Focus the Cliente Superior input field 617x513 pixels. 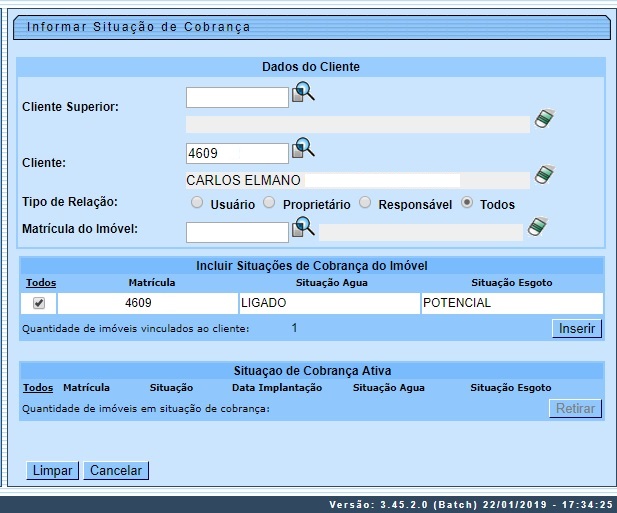(x=237, y=98)
